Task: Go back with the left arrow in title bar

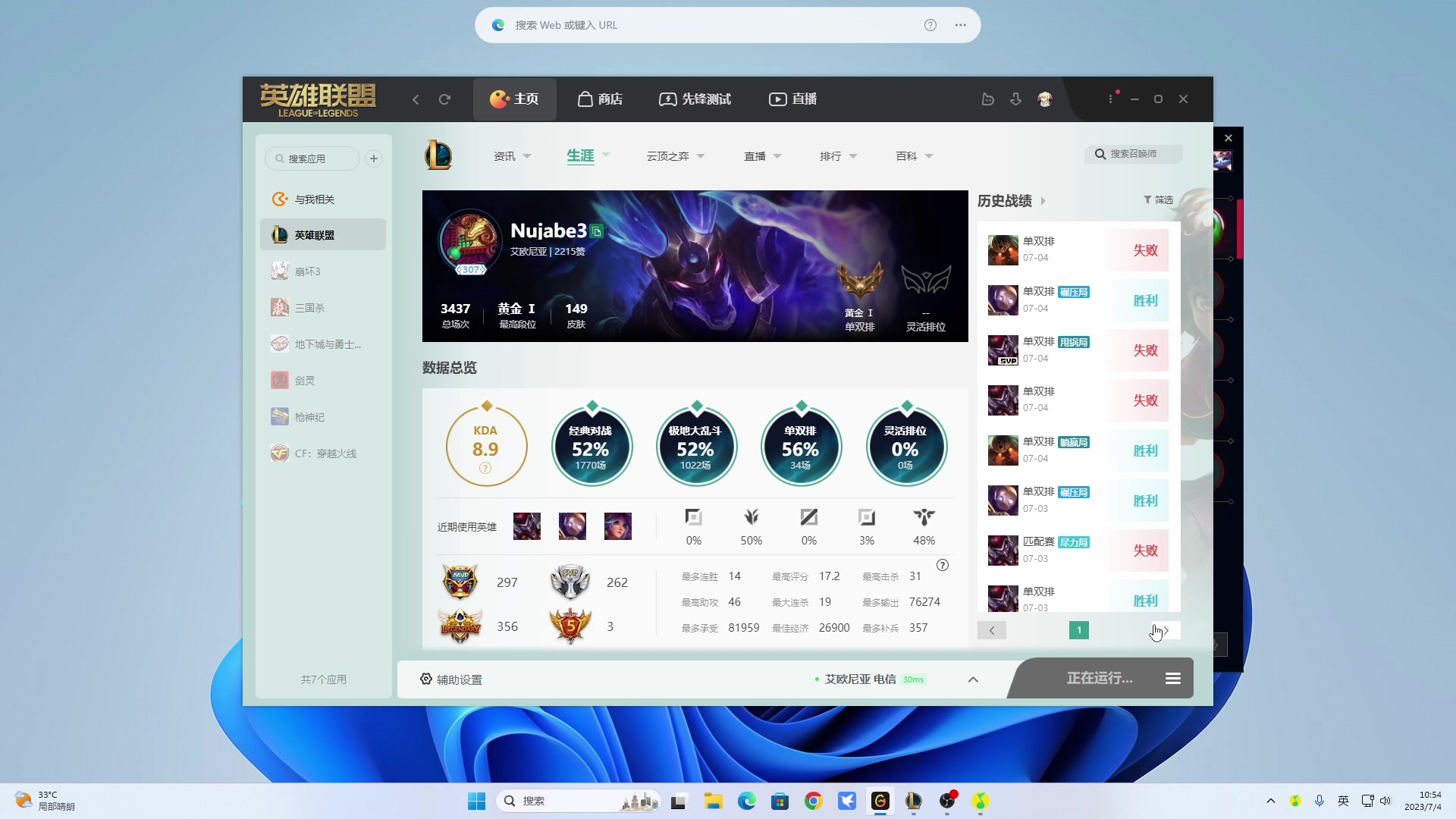Action: tap(416, 99)
